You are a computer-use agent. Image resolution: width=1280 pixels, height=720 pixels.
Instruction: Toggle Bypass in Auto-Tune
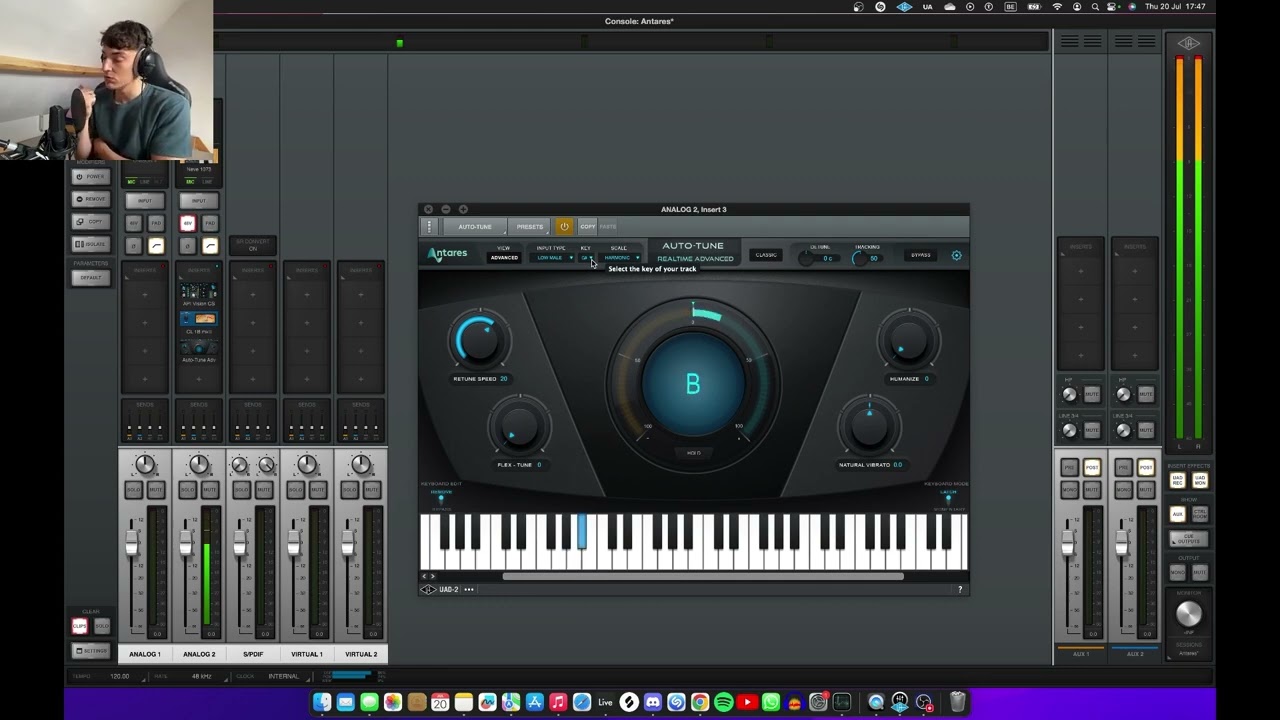tap(921, 255)
